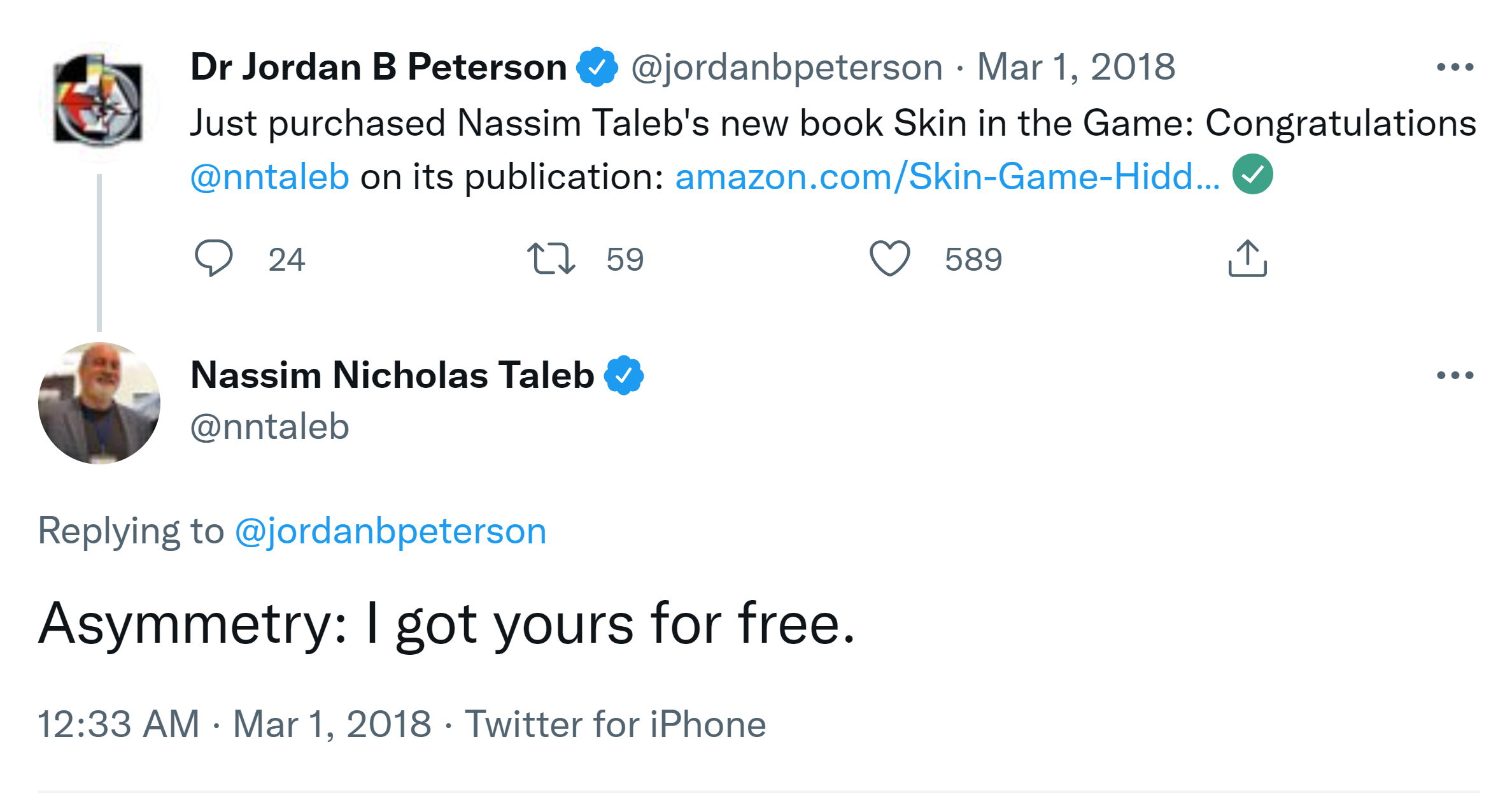This screenshot has height=802, width=1512.
Task: Click Nassim Taleb's blue verified badge
Action: click(624, 375)
